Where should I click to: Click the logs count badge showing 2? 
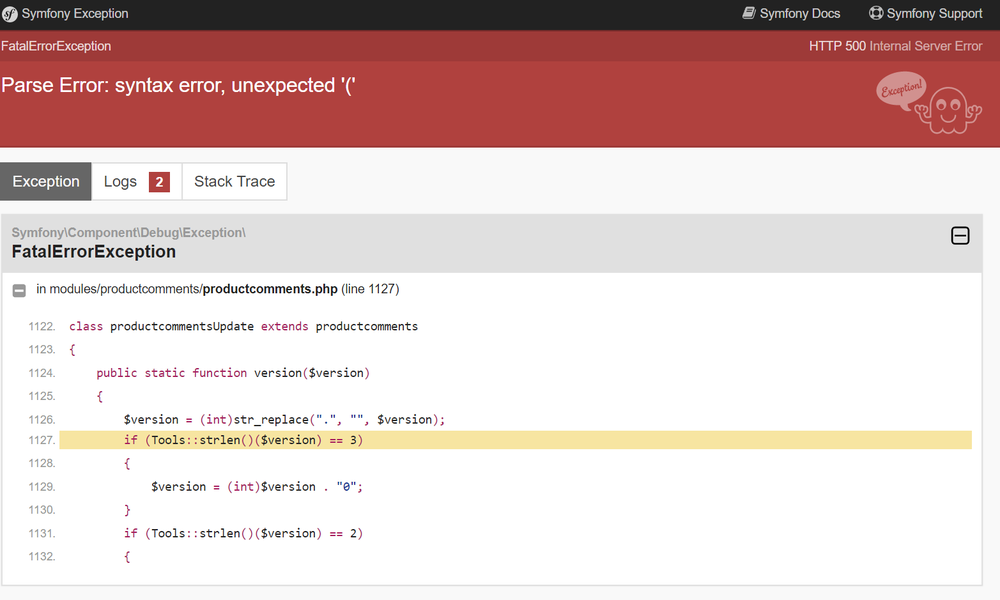(159, 182)
